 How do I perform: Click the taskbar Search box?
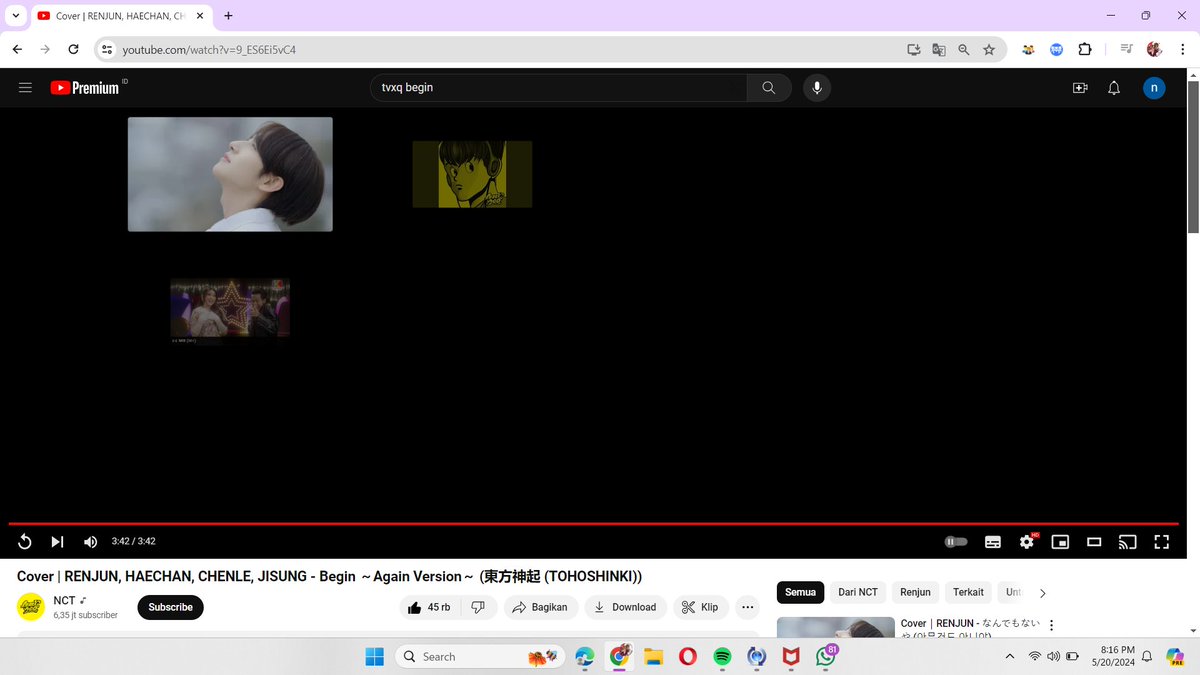[x=478, y=656]
